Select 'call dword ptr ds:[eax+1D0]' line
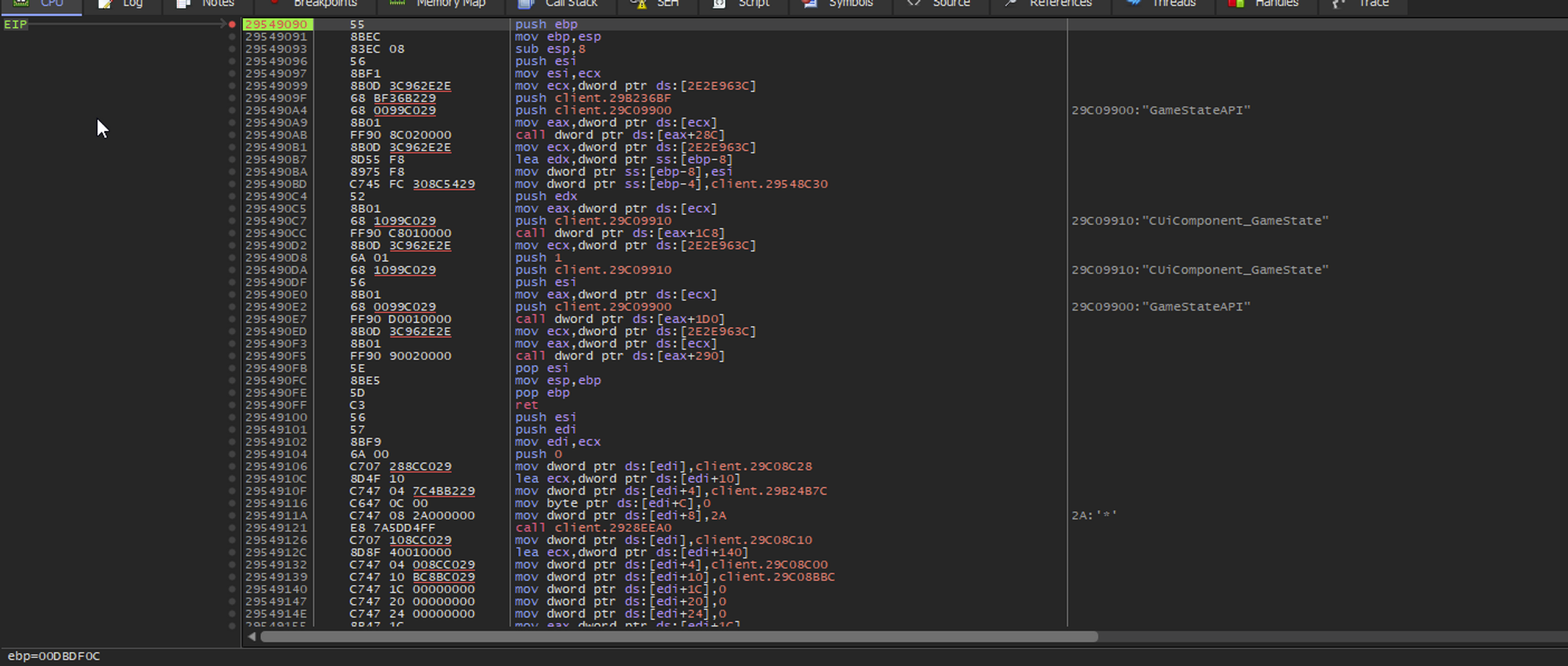This screenshot has width=1568, height=666. pyautogui.click(x=619, y=319)
